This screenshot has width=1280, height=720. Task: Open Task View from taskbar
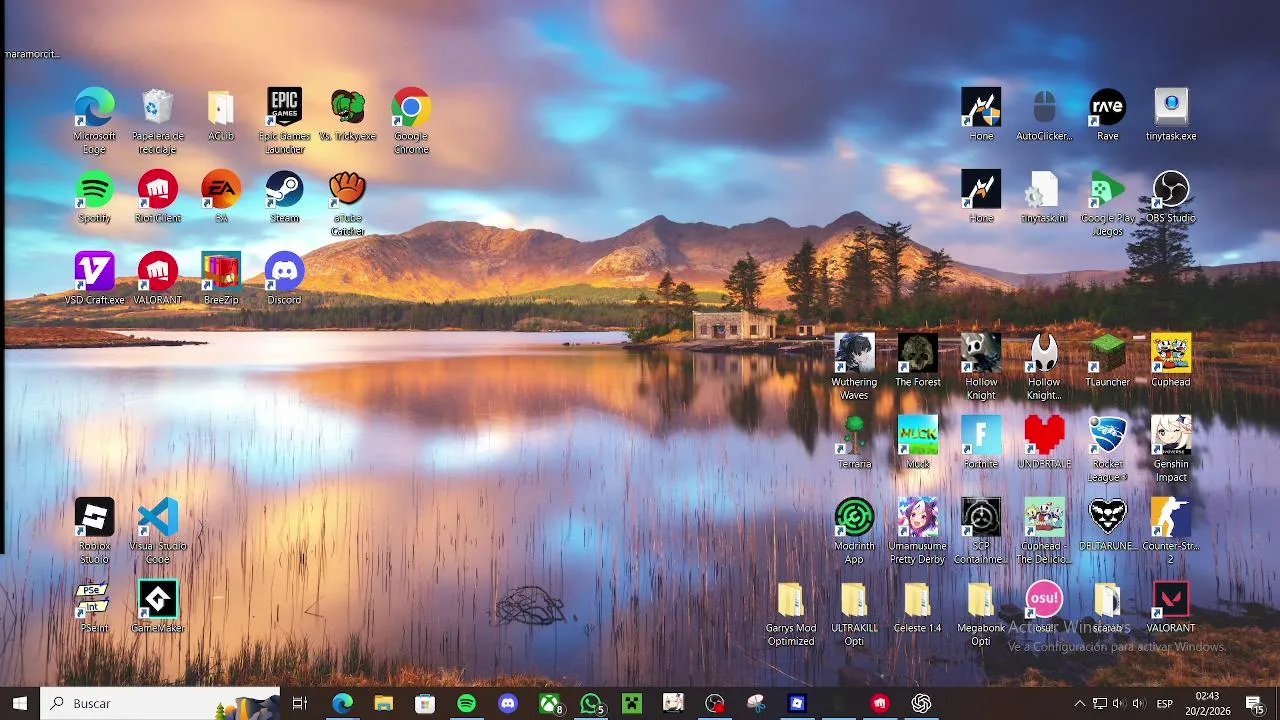[299, 704]
